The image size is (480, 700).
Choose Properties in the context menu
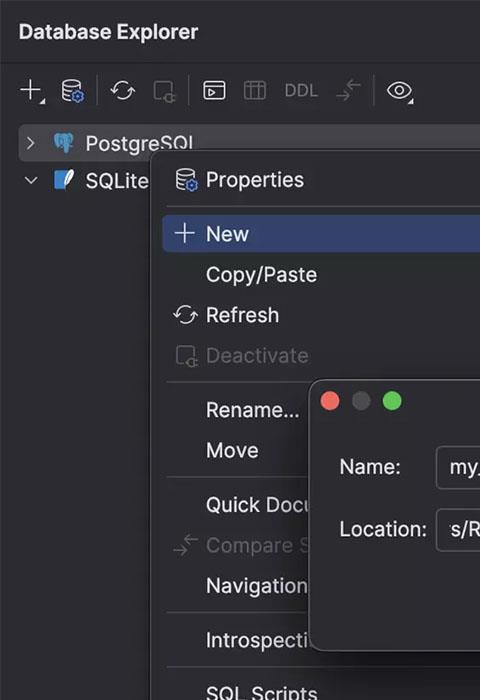tap(255, 180)
